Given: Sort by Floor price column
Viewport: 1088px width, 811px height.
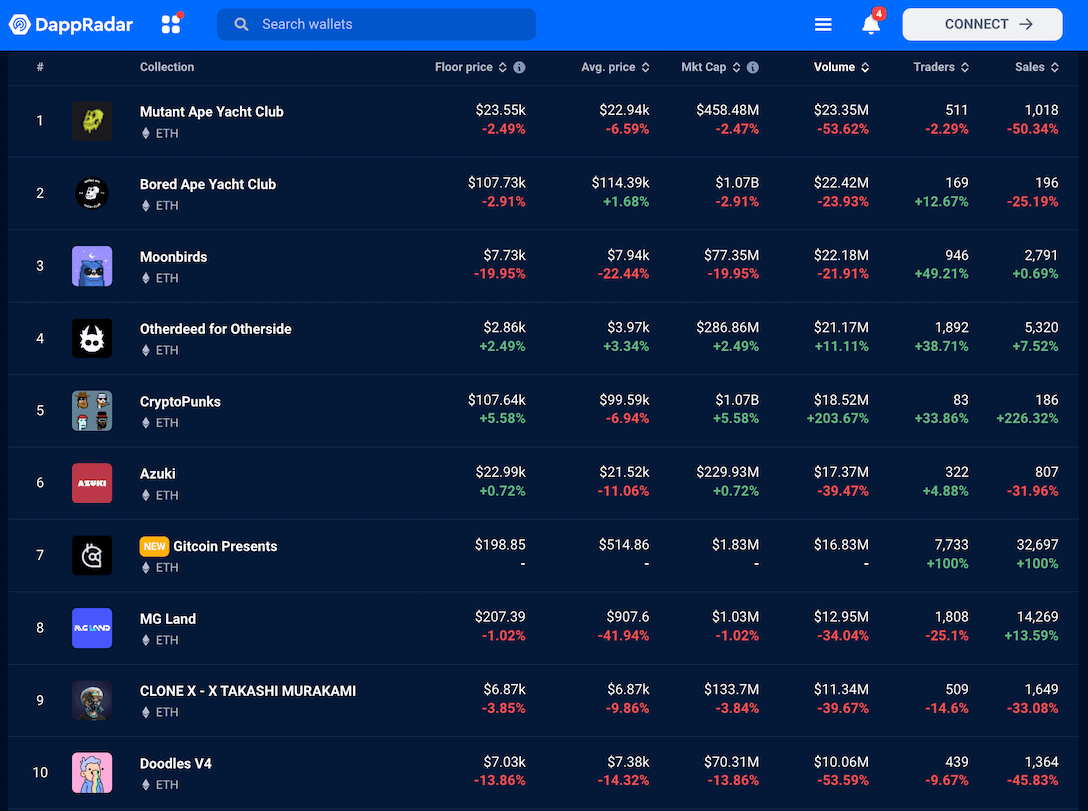Looking at the screenshot, I should click(471, 67).
